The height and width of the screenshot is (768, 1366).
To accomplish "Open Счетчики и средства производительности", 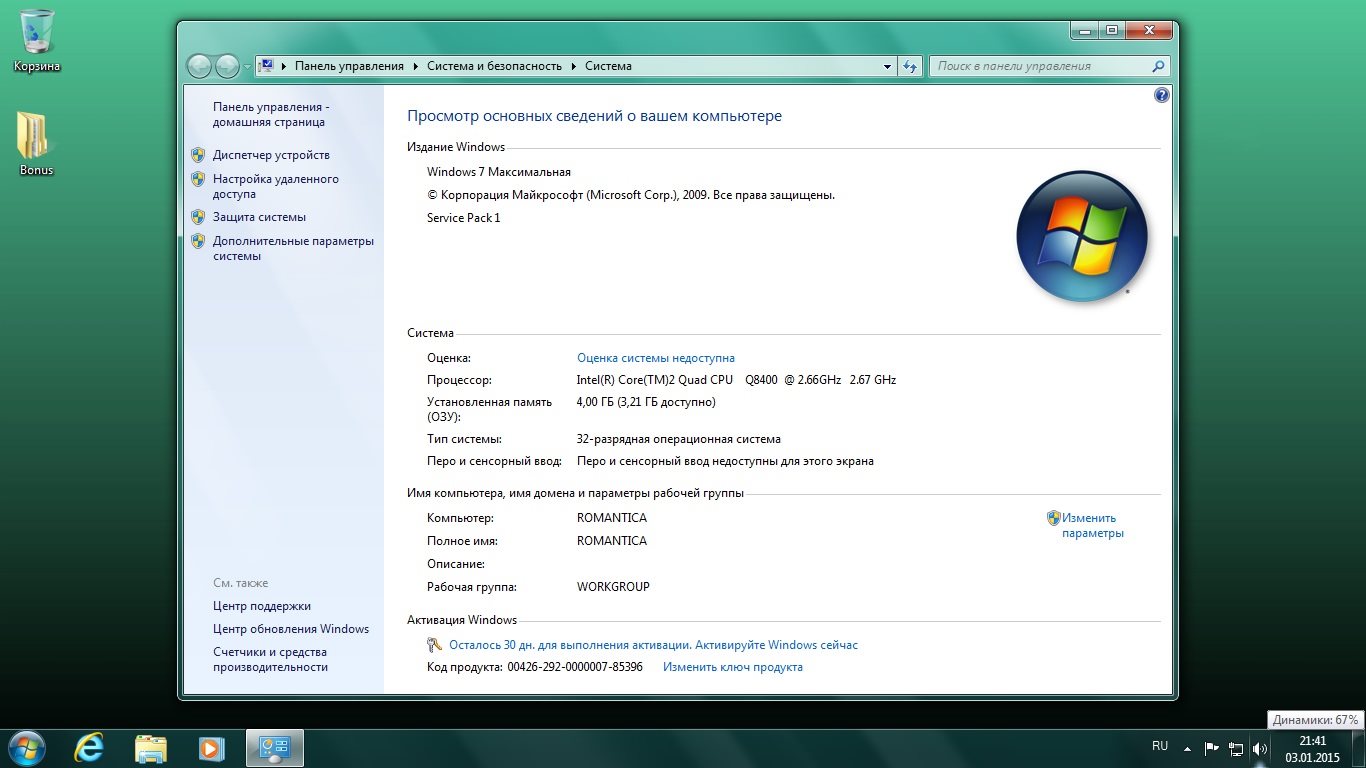I will (x=270, y=659).
